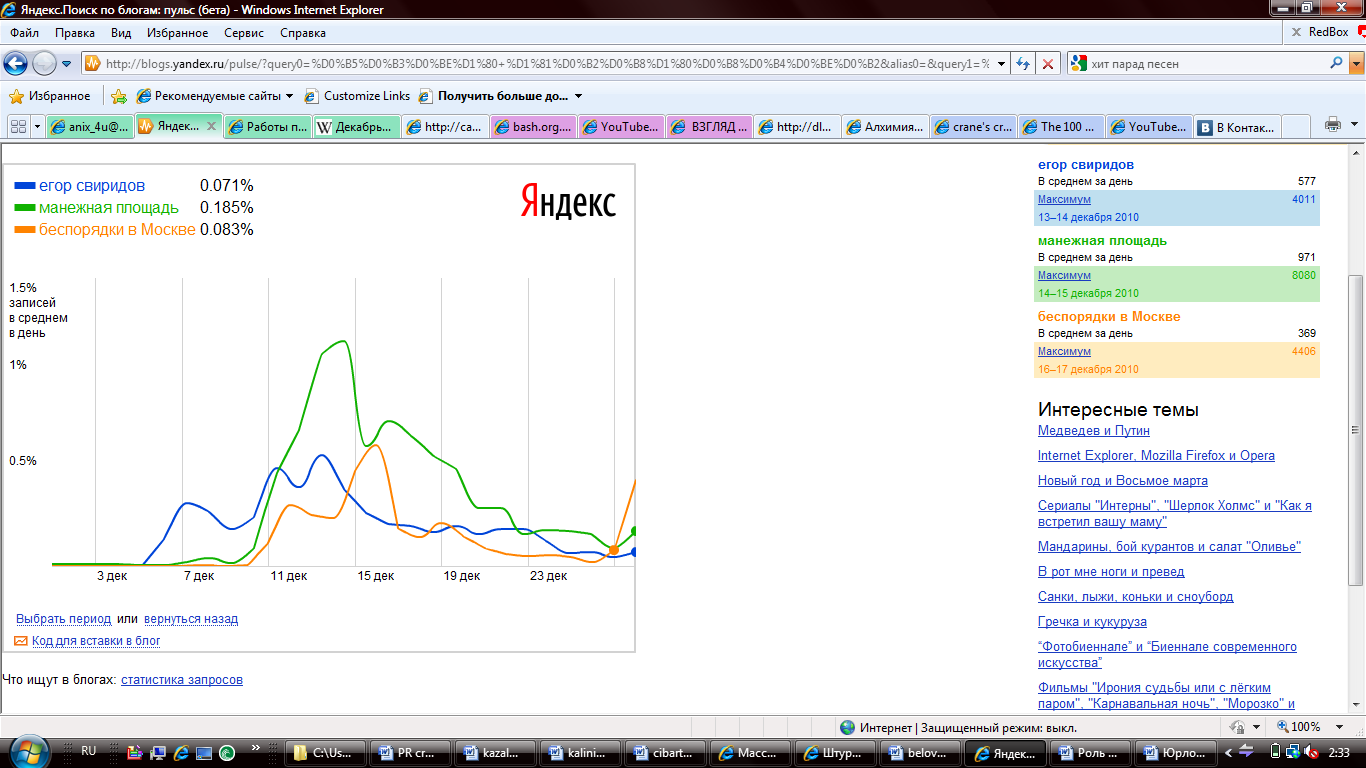1366x768 pixels.
Task: Click the volume muted tray icon
Action: point(1311,752)
